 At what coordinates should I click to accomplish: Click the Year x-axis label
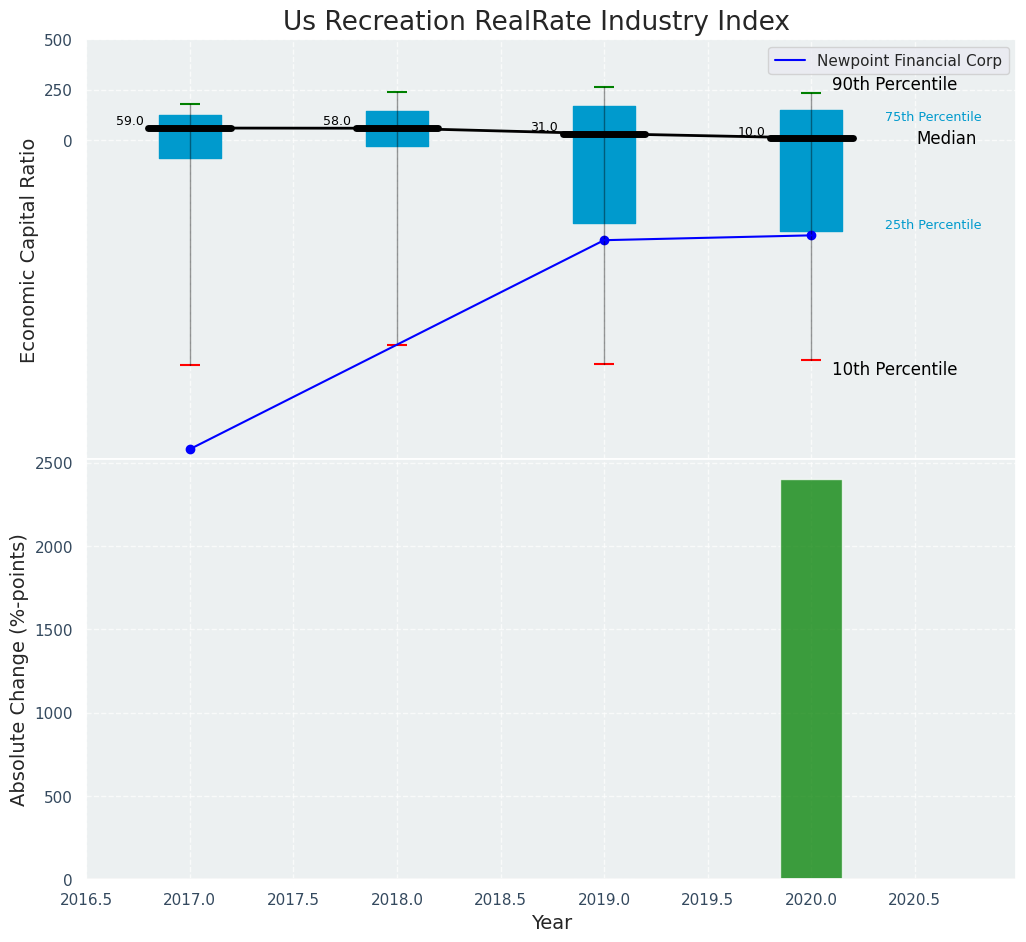coord(551,923)
